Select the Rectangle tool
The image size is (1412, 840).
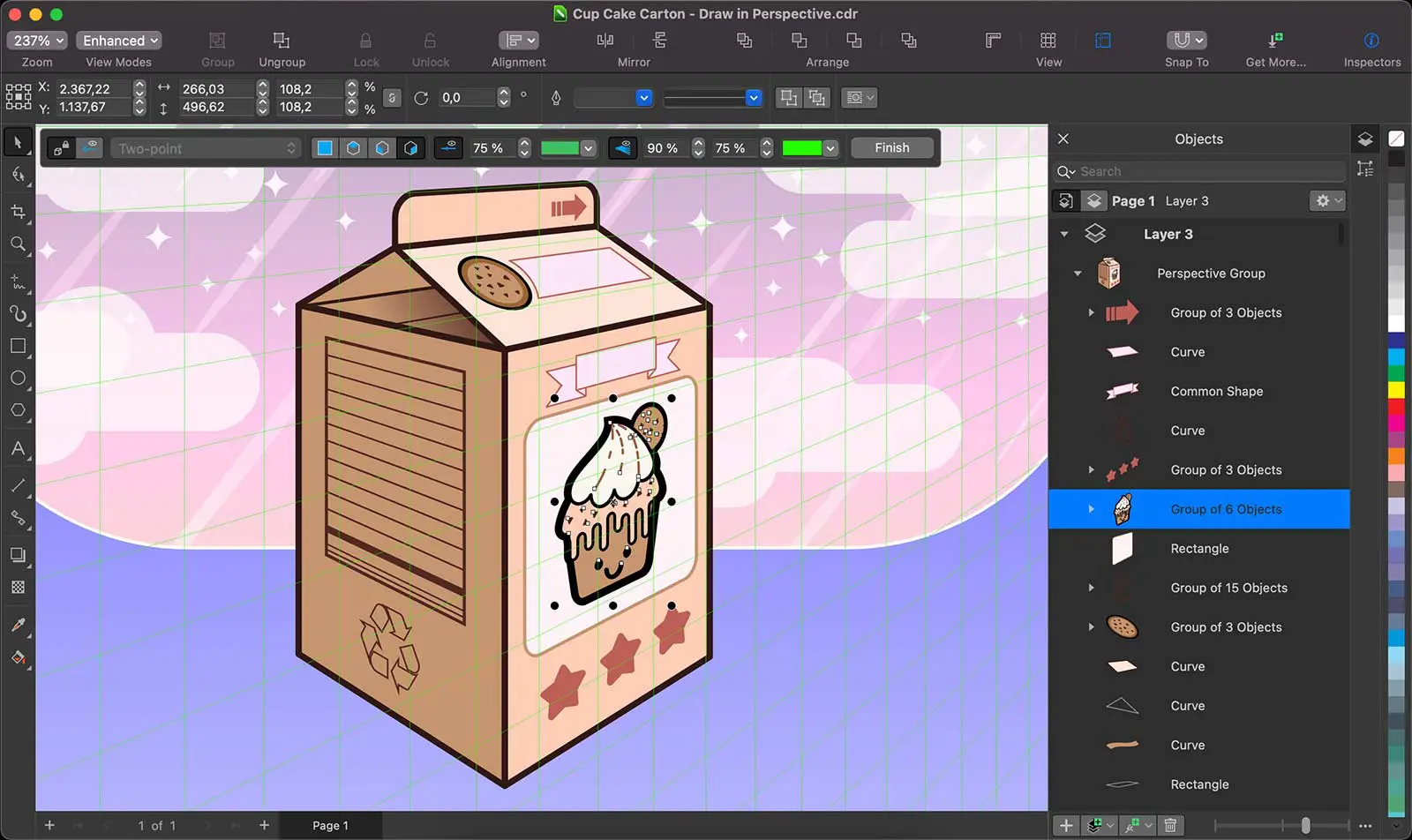click(18, 346)
